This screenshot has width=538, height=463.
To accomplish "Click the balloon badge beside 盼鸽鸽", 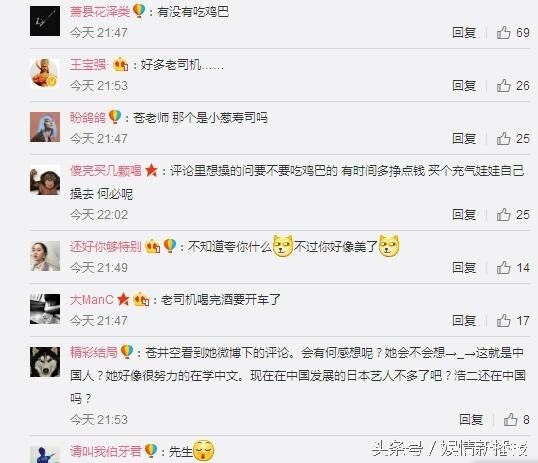I will coord(115,117).
